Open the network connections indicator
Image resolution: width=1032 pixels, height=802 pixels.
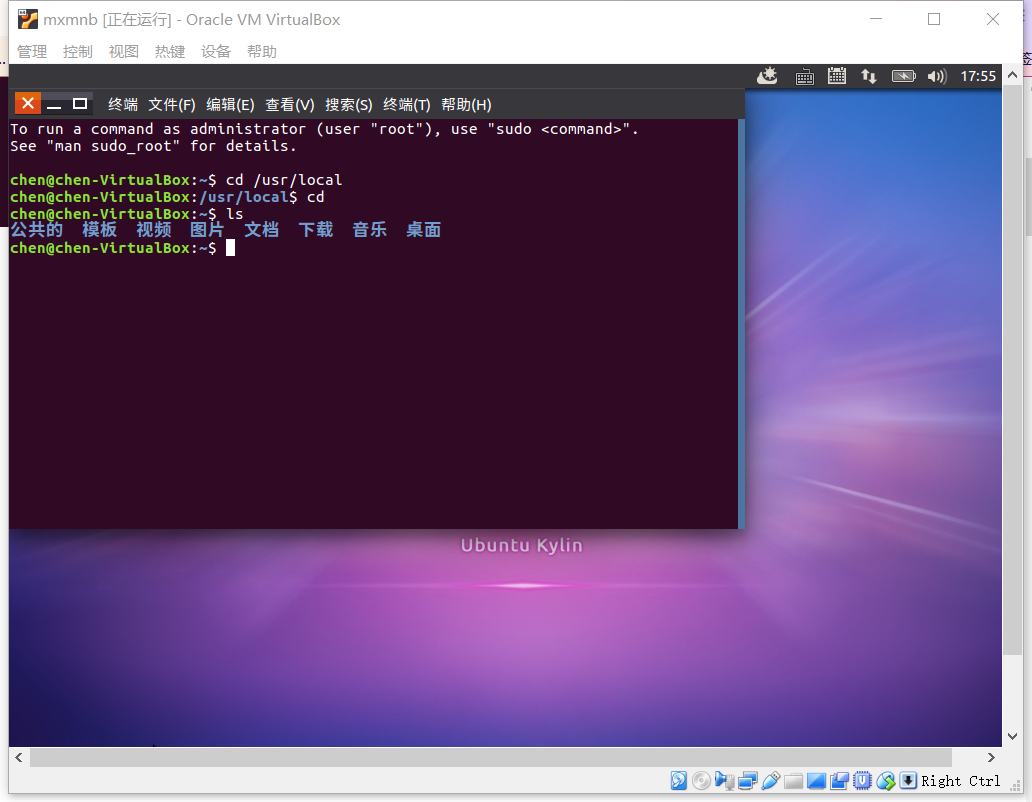click(x=869, y=76)
